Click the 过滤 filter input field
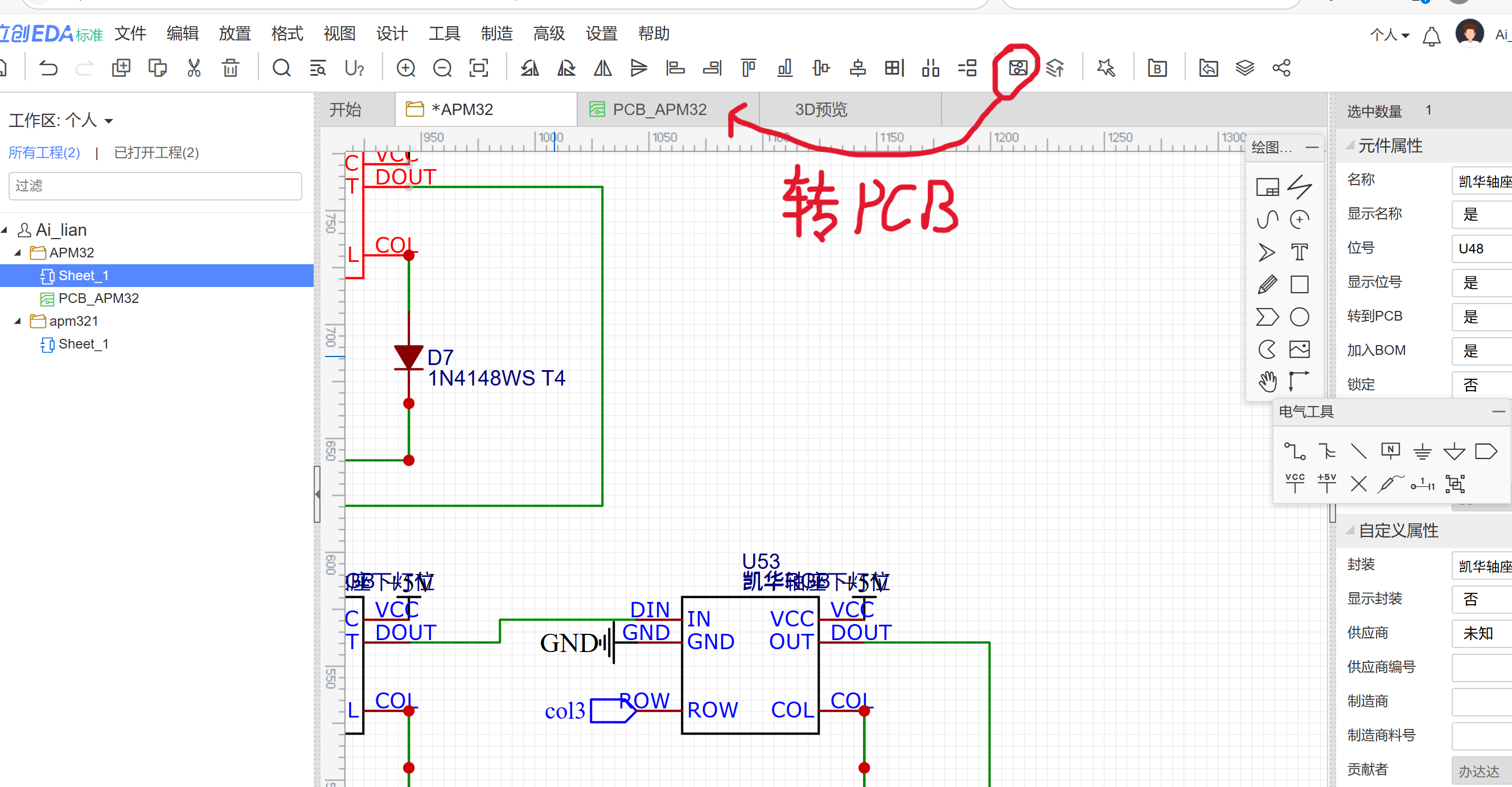The height and width of the screenshot is (787, 1512). (x=155, y=186)
